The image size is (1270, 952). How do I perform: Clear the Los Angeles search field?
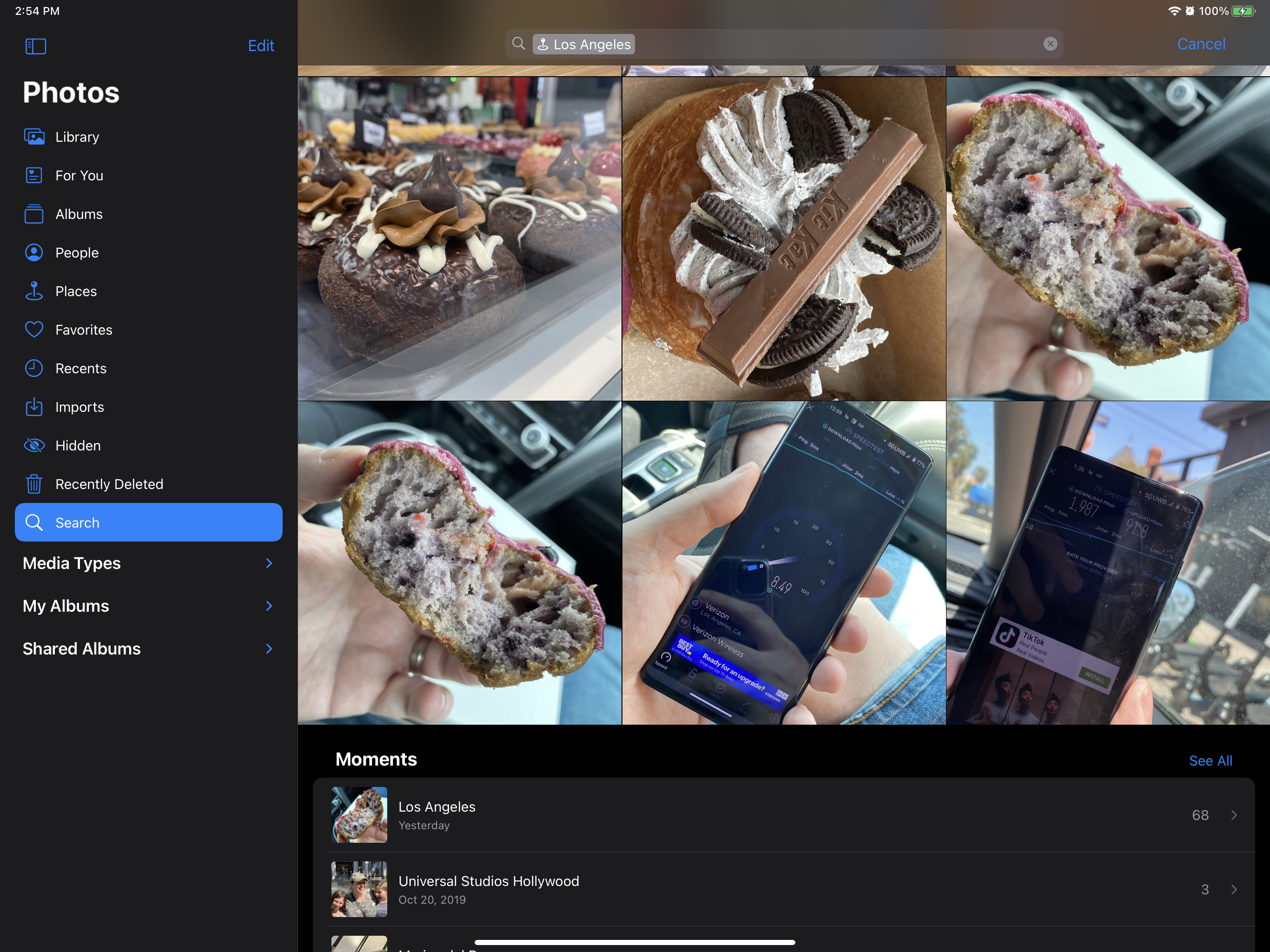coord(1050,44)
